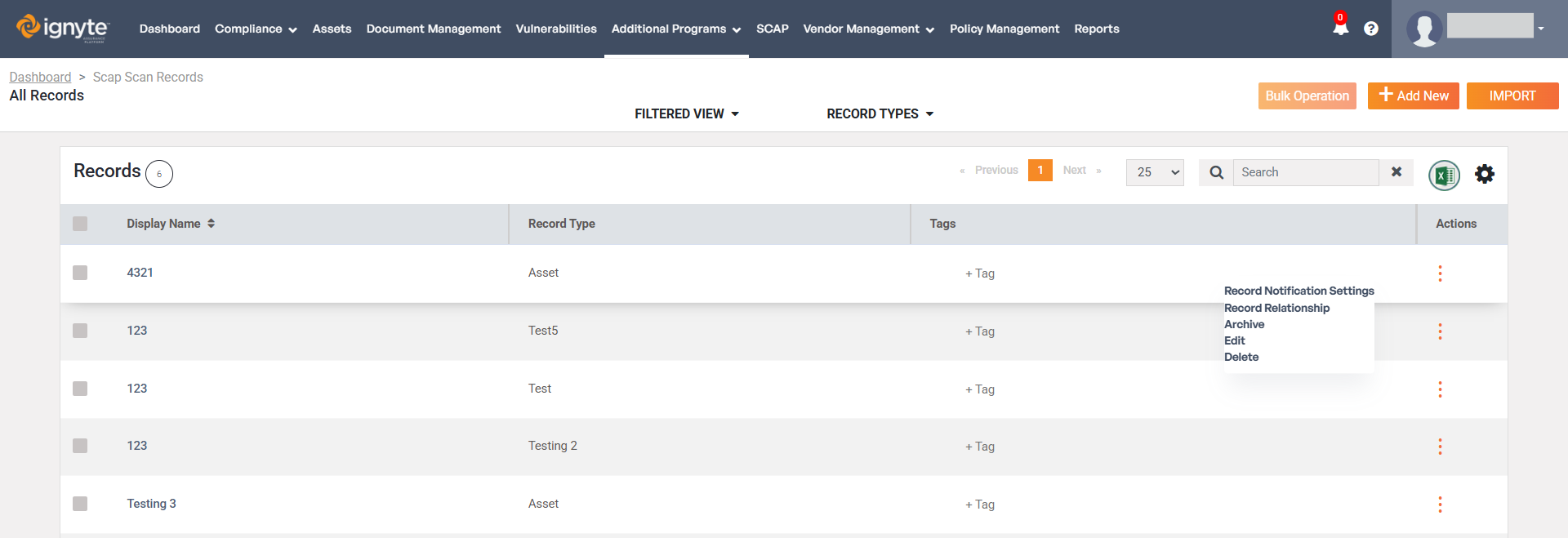This screenshot has height=538, width=1568.
Task: Open the notifications bell
Action: tap(1340, 28)
